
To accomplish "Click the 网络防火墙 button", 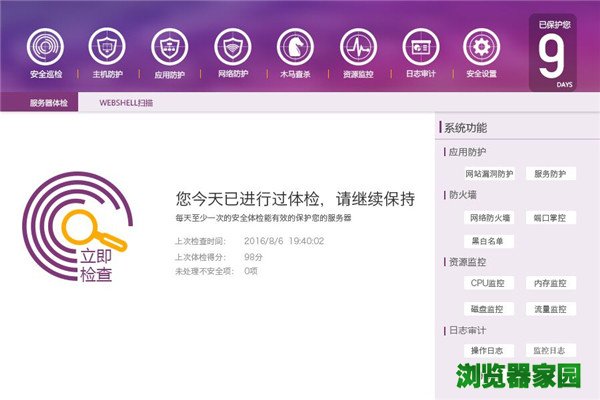I will (x=490, y=217).
